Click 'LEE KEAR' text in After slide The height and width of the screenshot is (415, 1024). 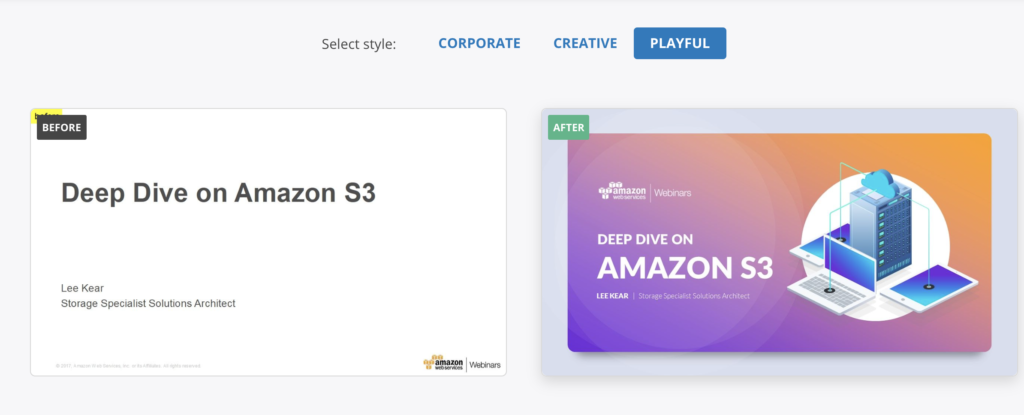click(x=613, y=296)
